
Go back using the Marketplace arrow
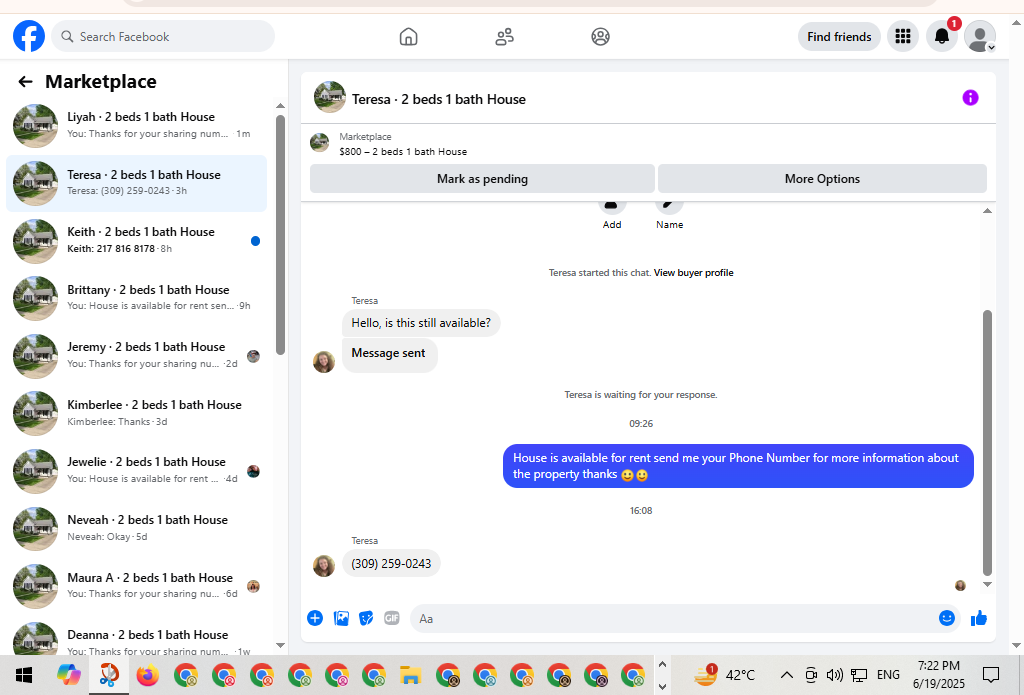tap(25, 82)
